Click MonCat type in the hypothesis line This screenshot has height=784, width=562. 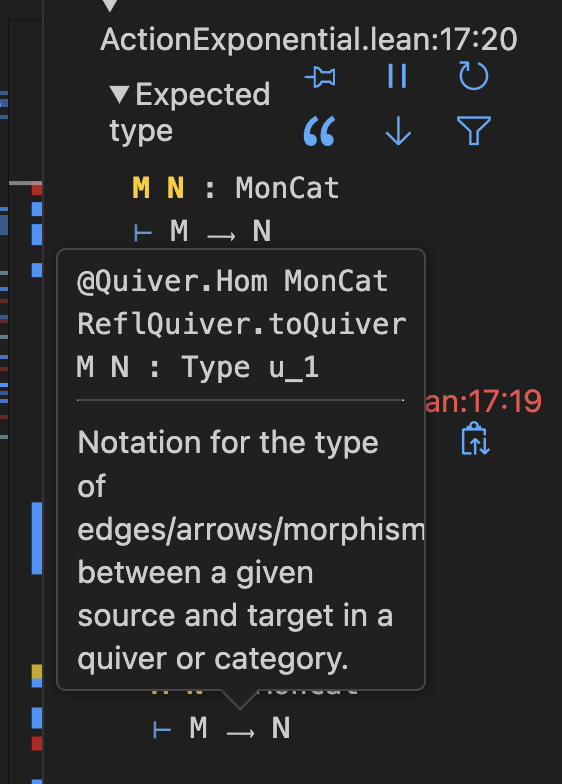287,188
